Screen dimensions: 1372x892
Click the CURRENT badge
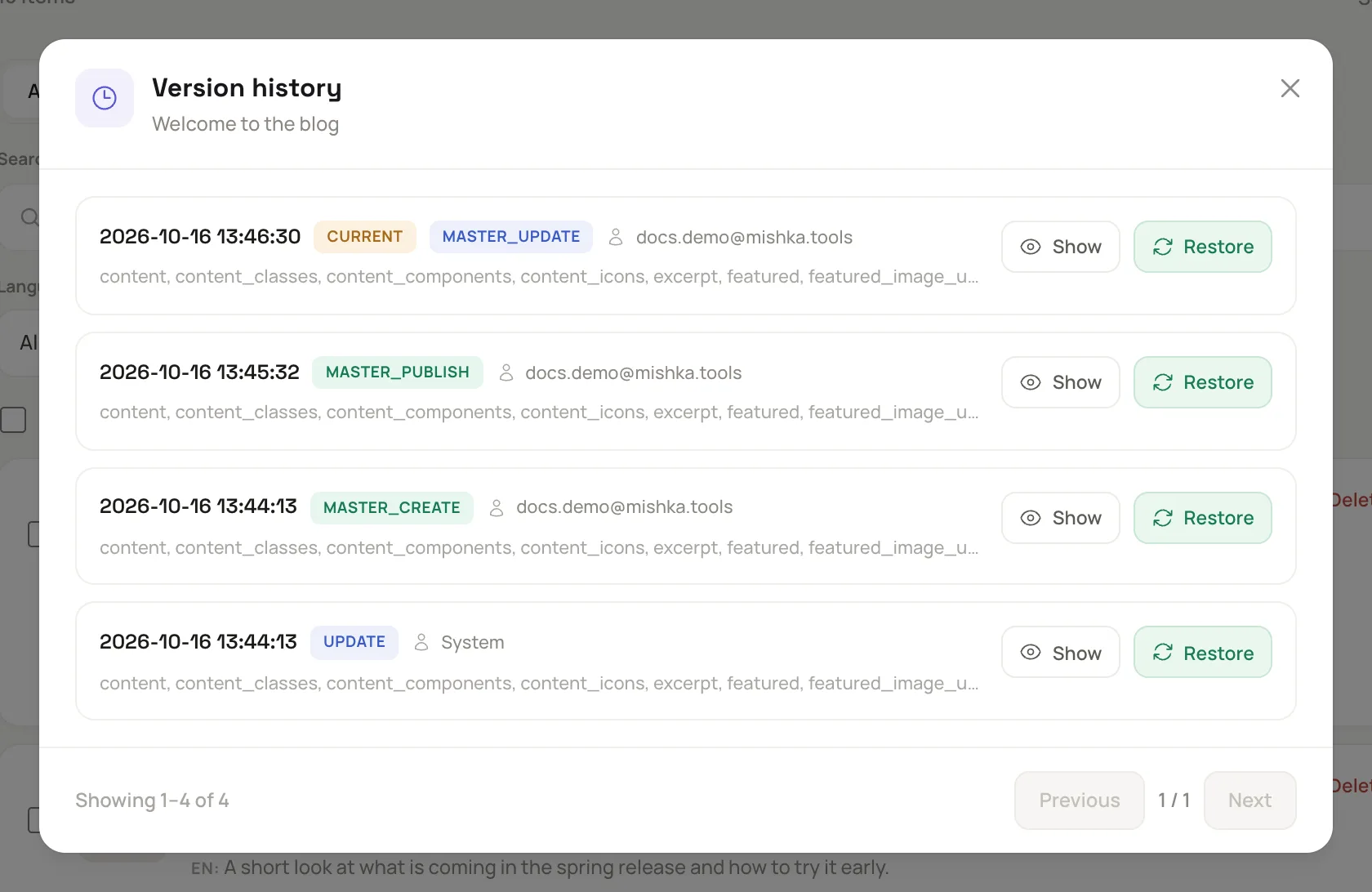pos(365,237)
